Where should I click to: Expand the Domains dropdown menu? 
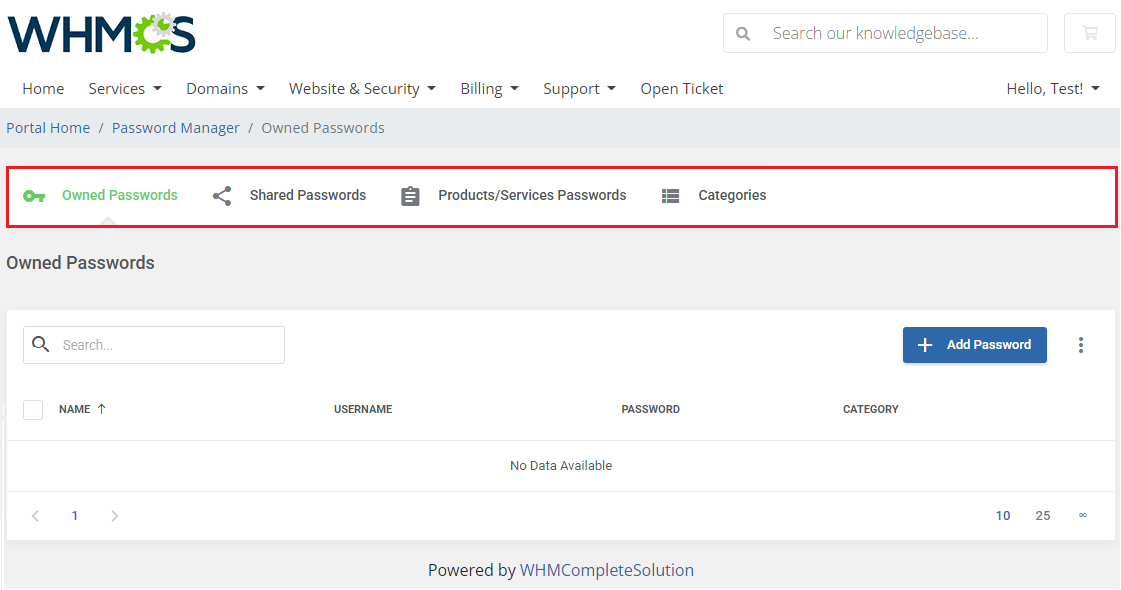(225, 89)
